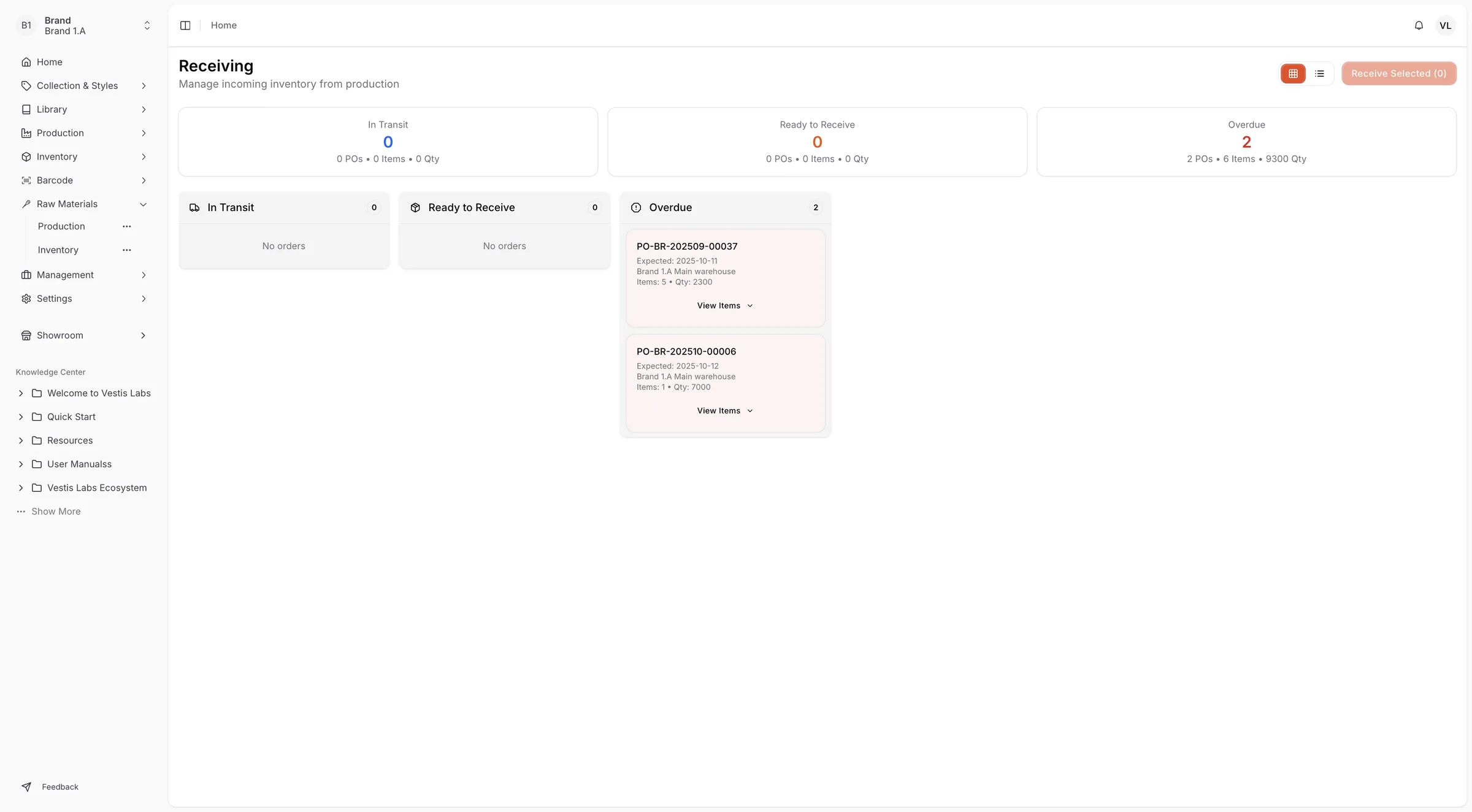This screenshot has height=812, width=1472.
Task: Expand View Items for PO-BR-202510-00006
Action: click(725, 411)
